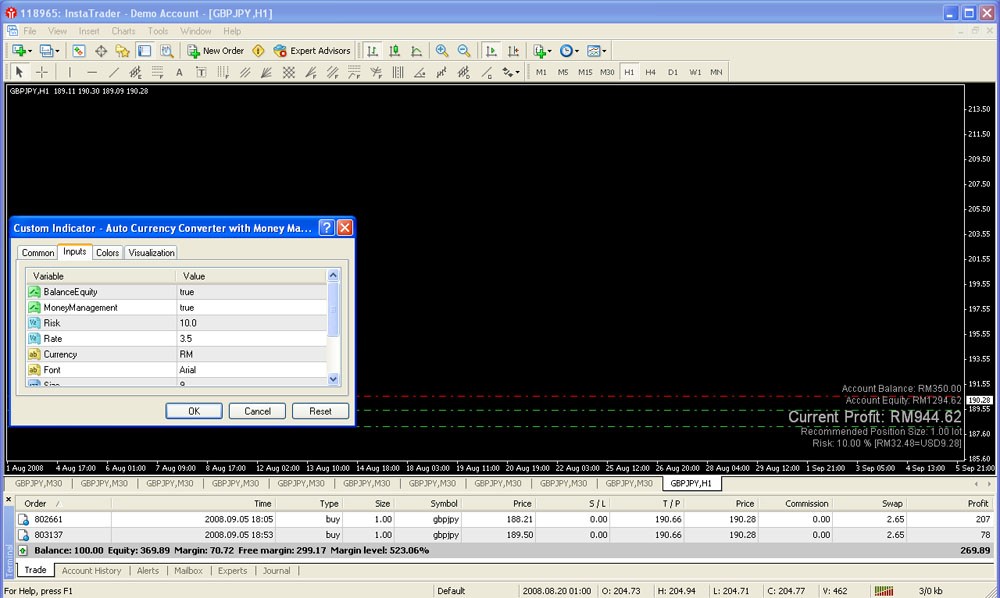This screenshot has height=598, width=1000.
Task: Click the Expert Advisors button
Action: [x=312, y=51]
